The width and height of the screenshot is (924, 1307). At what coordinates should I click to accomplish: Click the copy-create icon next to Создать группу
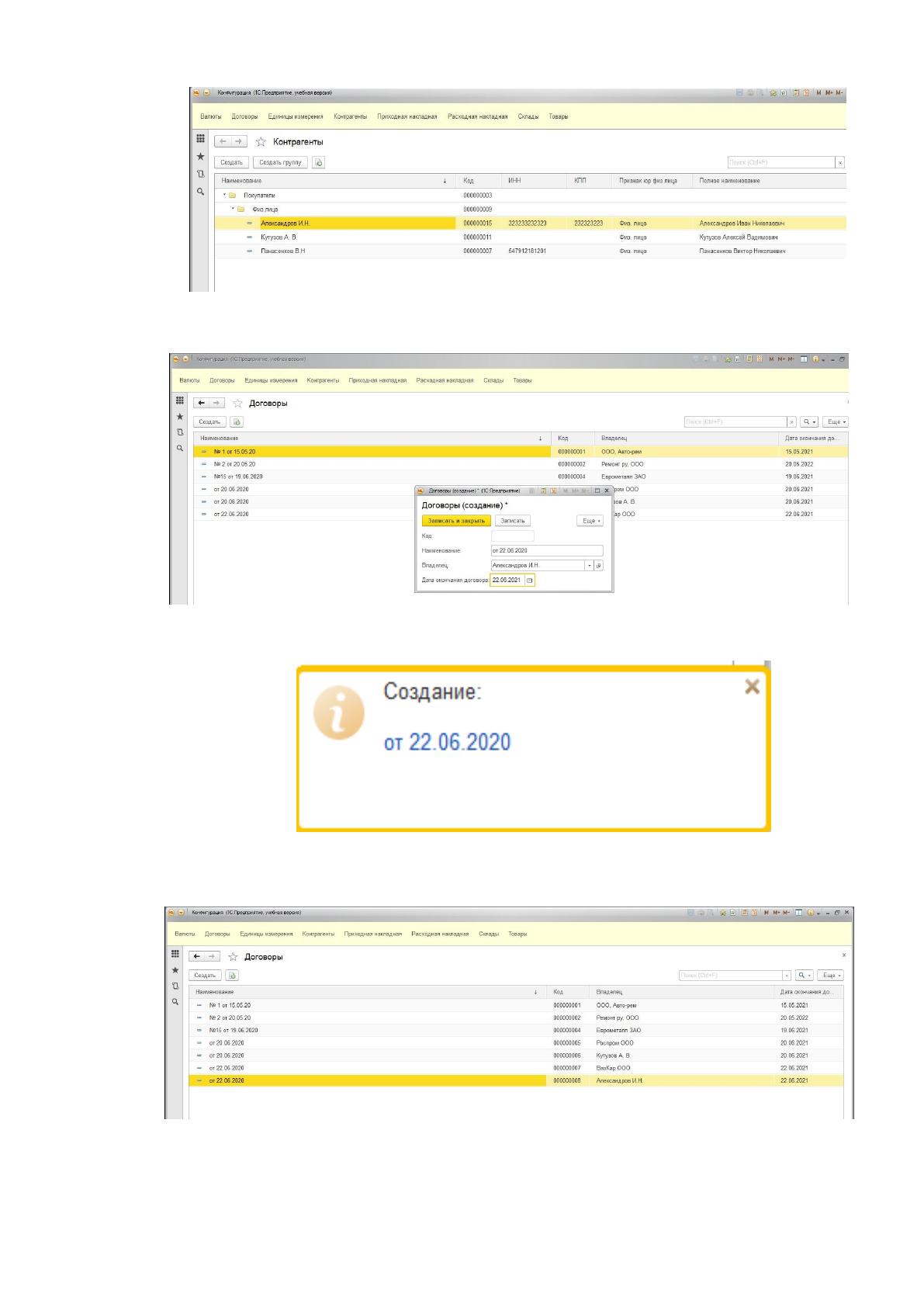(x=319, y=162)
